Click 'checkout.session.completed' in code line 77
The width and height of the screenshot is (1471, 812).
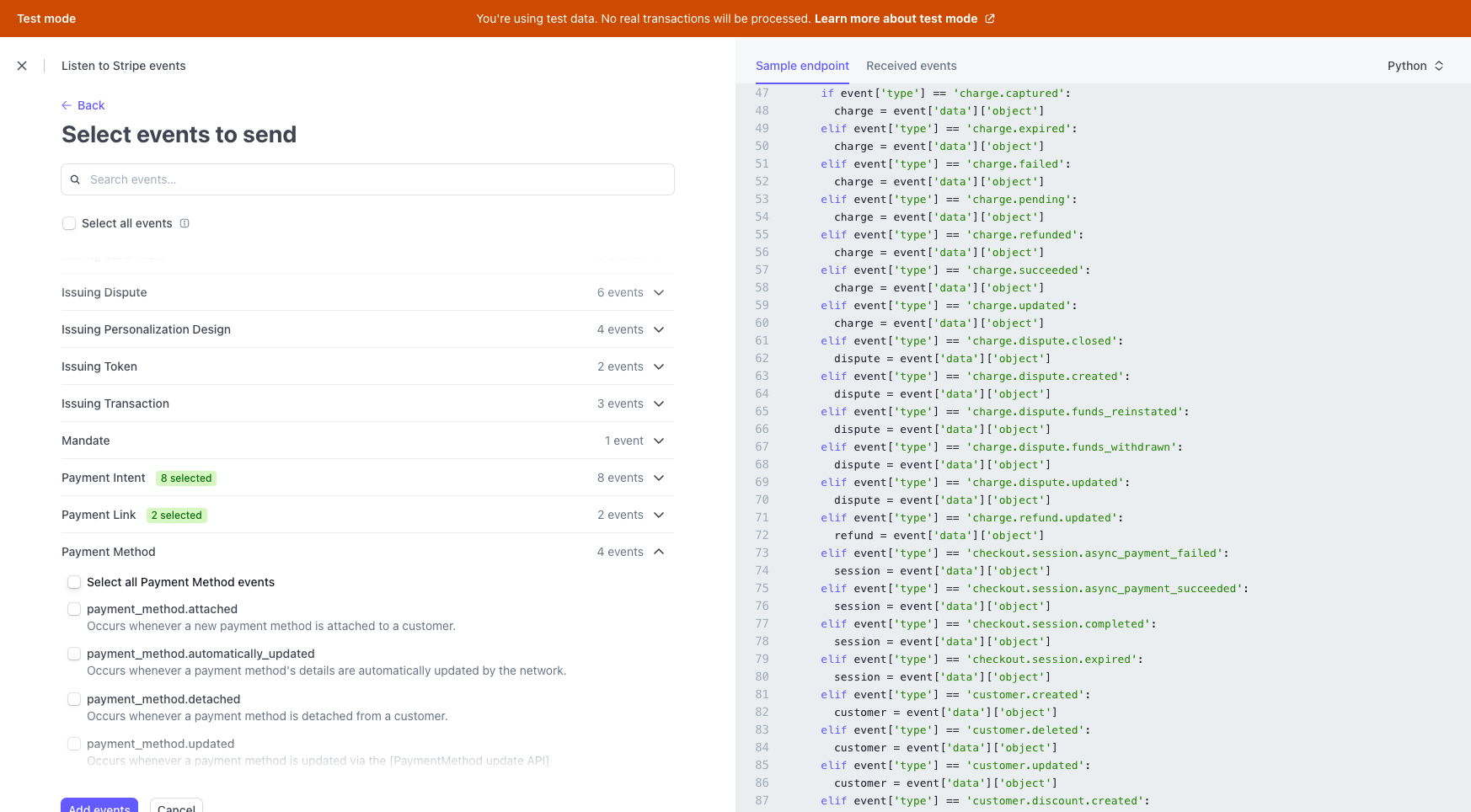coord(1058,624)
